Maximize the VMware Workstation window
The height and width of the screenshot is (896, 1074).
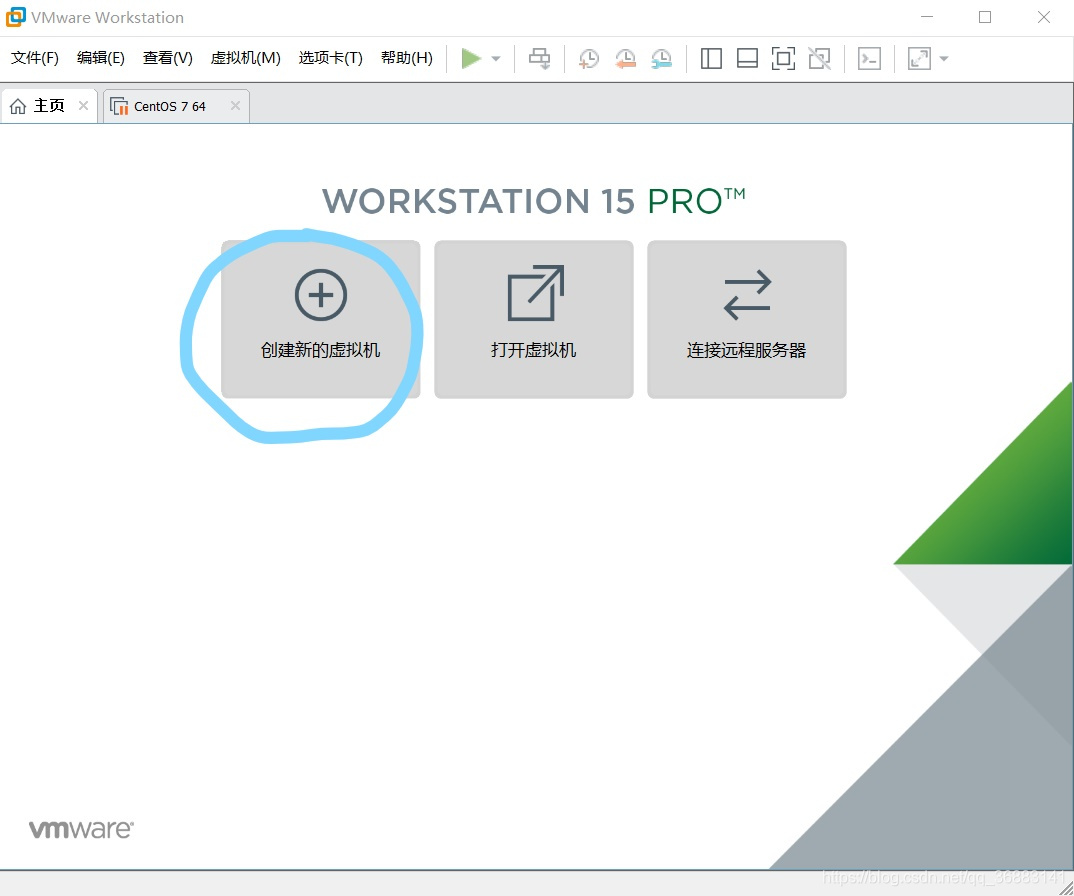(x=985, y=17)
